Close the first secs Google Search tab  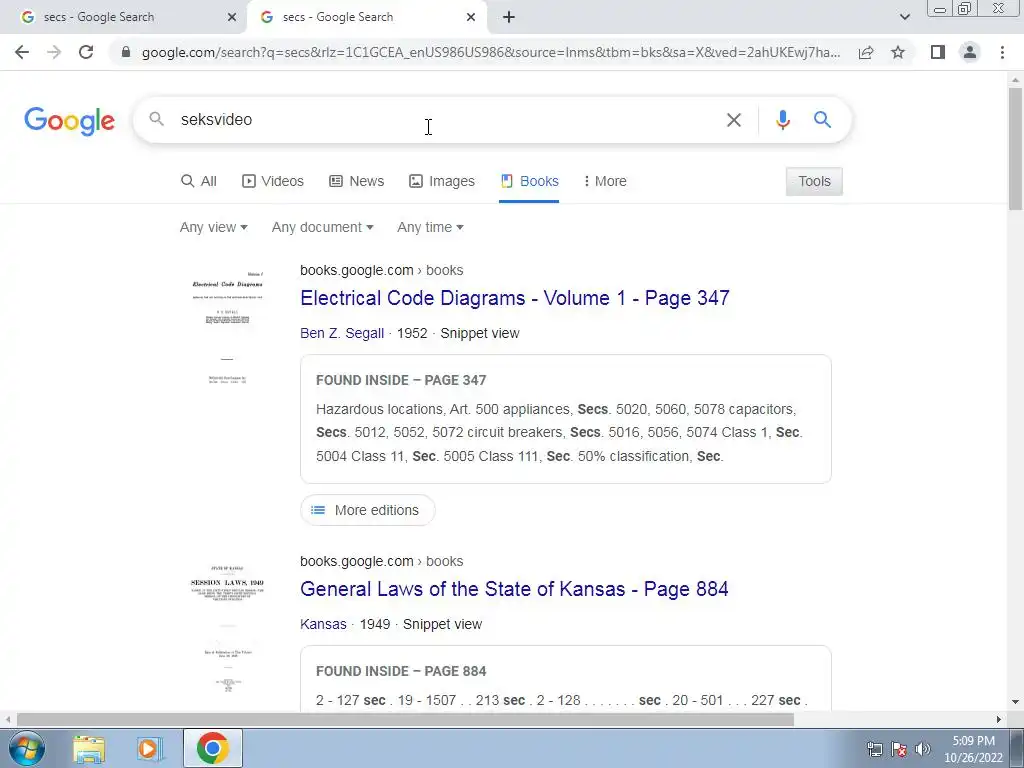click(232, 18)
